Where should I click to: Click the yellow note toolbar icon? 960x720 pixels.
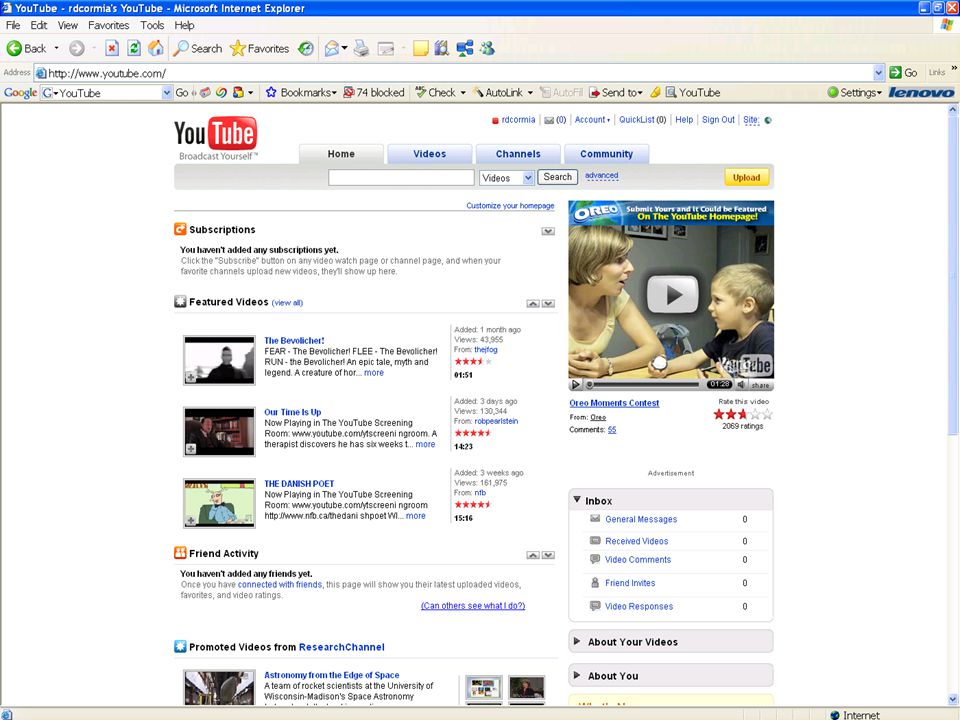[421, 48]
